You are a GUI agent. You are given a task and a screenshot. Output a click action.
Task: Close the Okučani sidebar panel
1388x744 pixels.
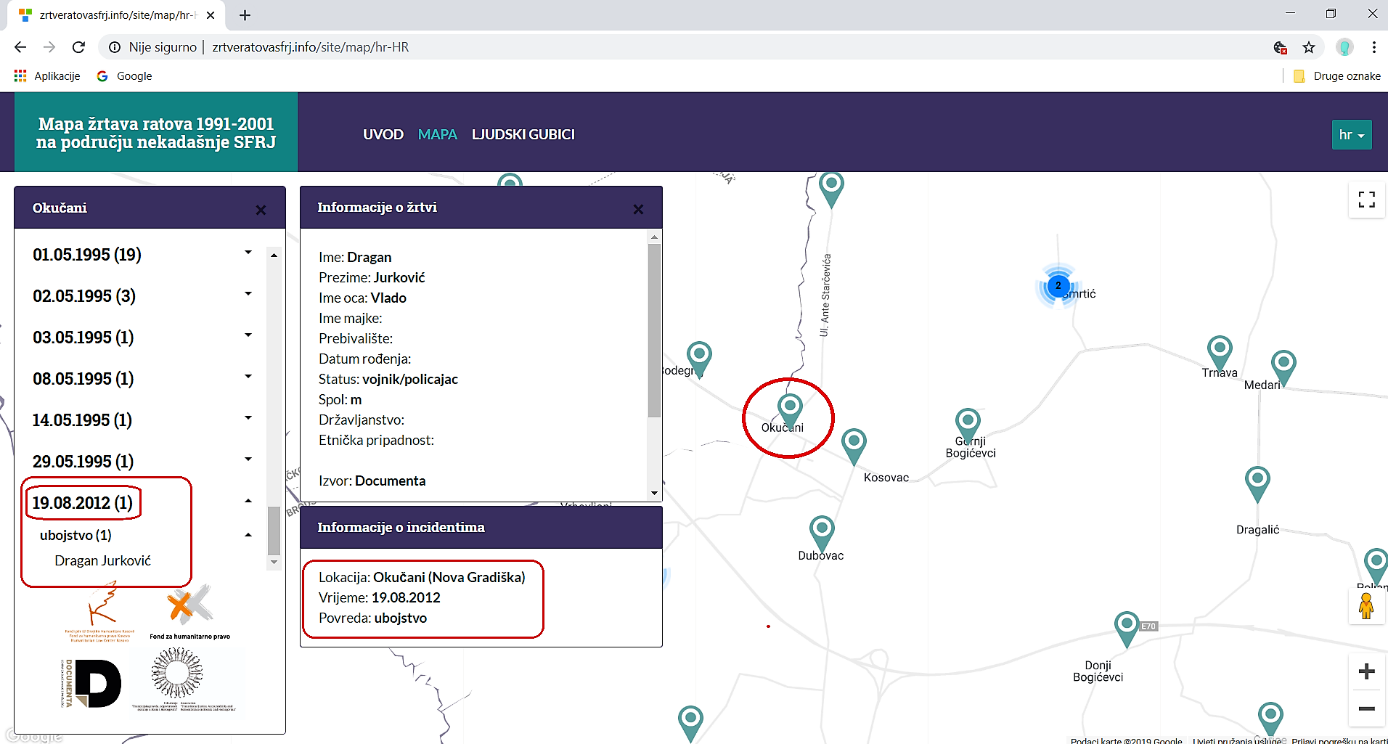coord(261,210)
